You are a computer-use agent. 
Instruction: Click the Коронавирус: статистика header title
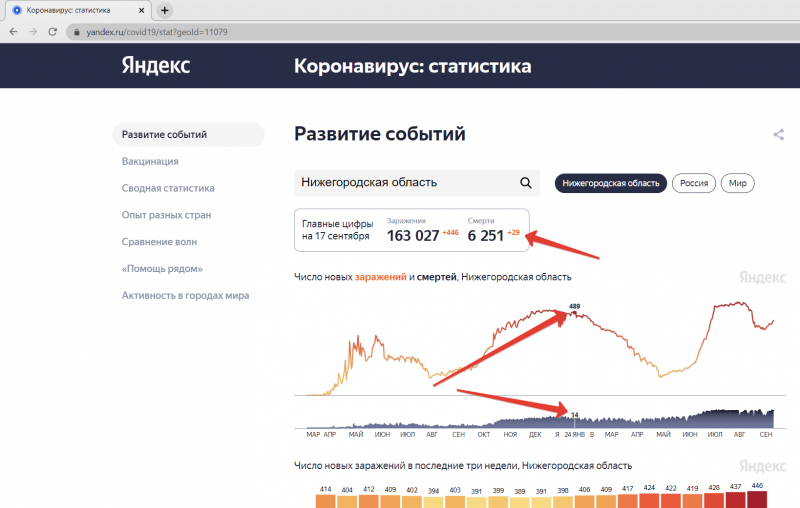click(412, 66)
